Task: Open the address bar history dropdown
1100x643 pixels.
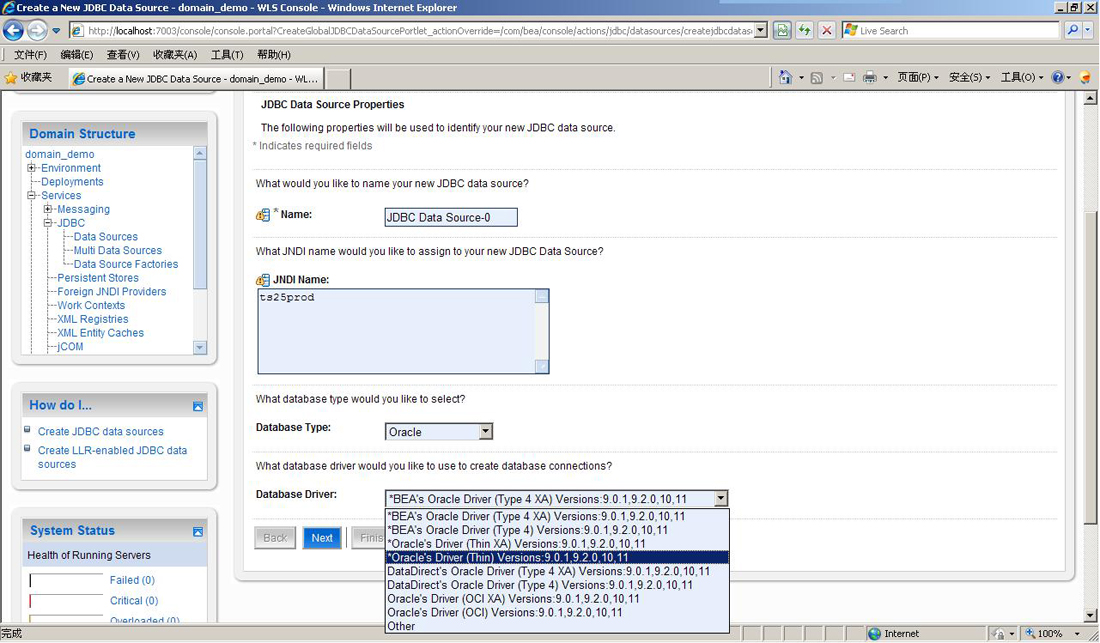Action: [x=760, y=31]
